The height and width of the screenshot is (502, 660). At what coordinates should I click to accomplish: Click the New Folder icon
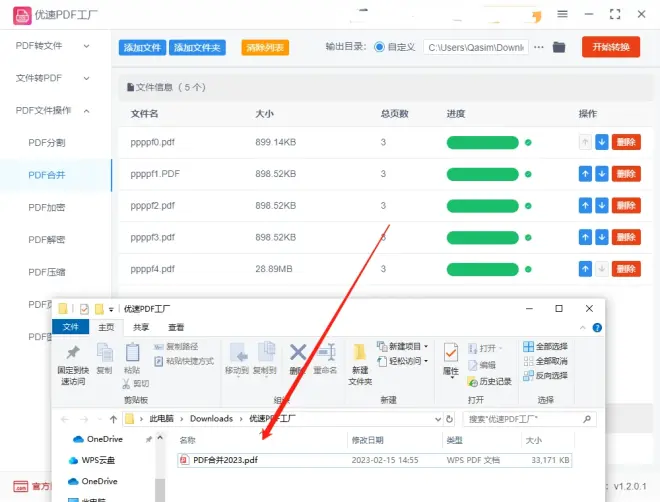359,352
